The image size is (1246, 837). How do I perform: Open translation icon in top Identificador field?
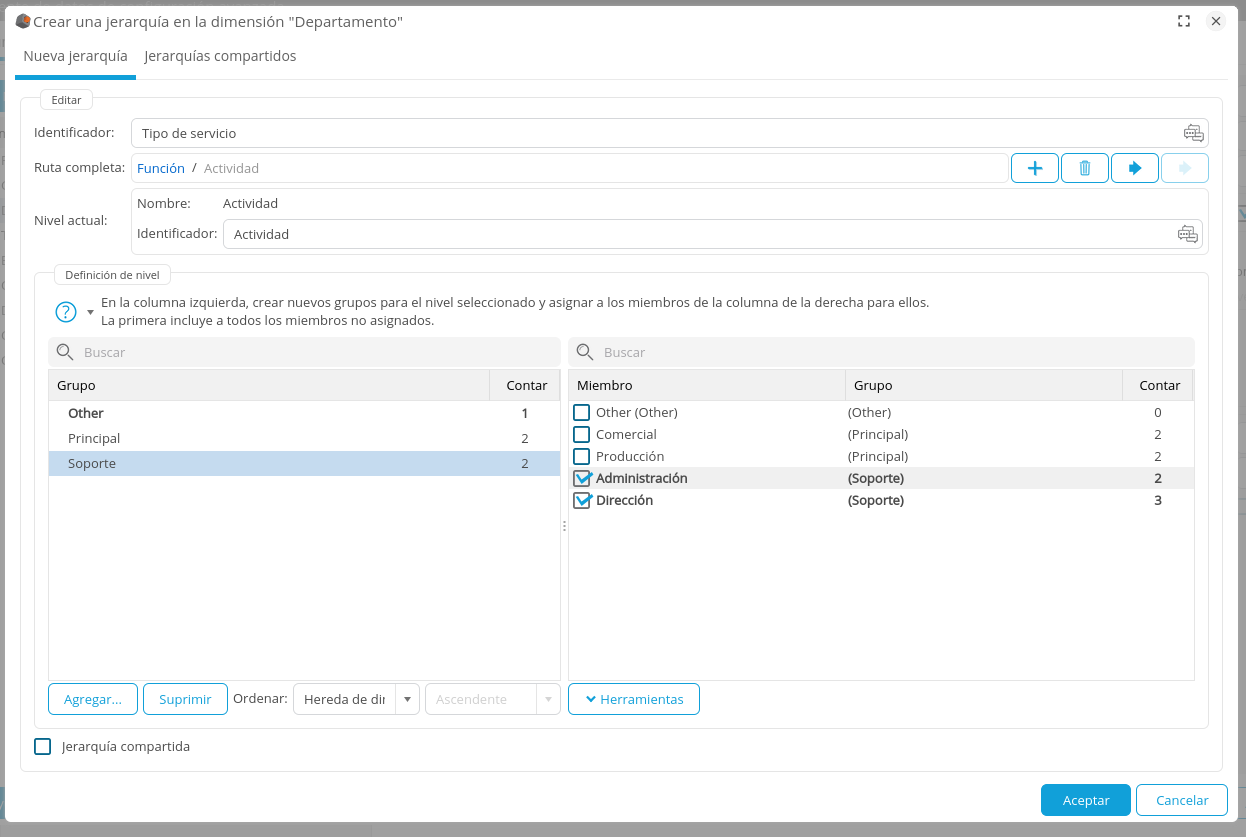pos(1193,133)
